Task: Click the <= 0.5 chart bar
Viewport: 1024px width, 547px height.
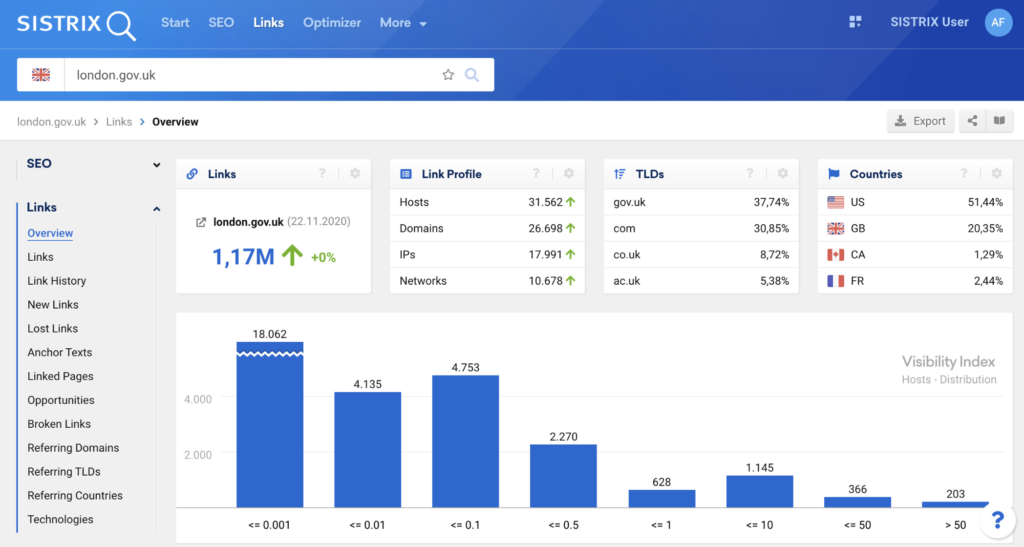Action: coord(564,476)
